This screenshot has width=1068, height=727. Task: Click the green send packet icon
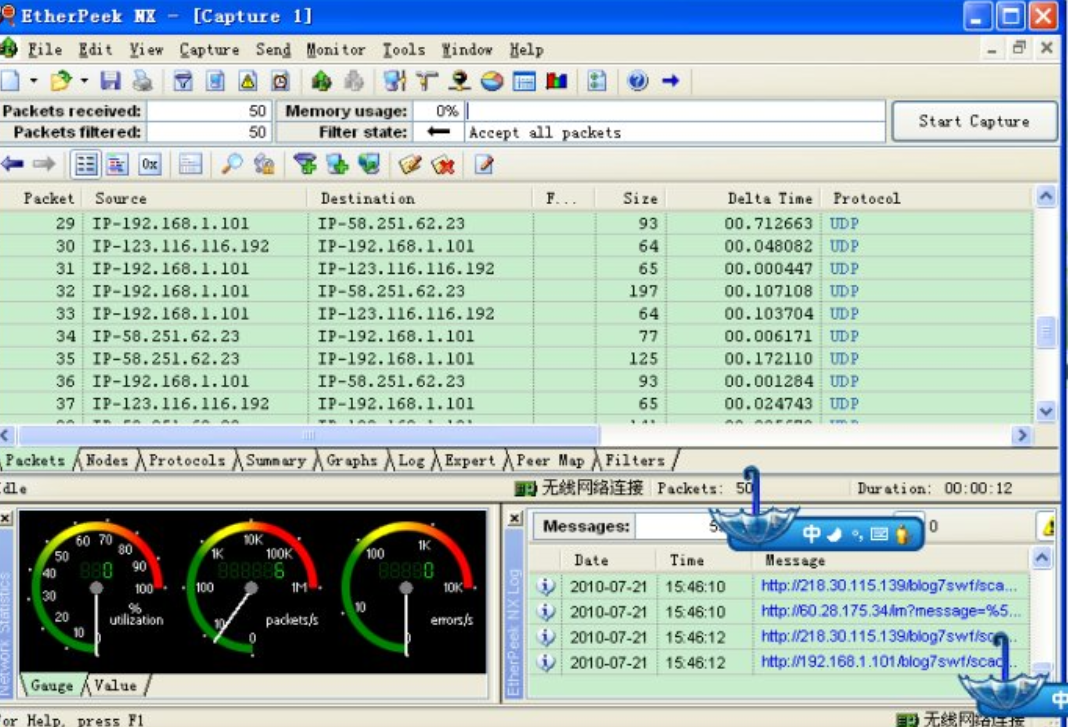321,81
